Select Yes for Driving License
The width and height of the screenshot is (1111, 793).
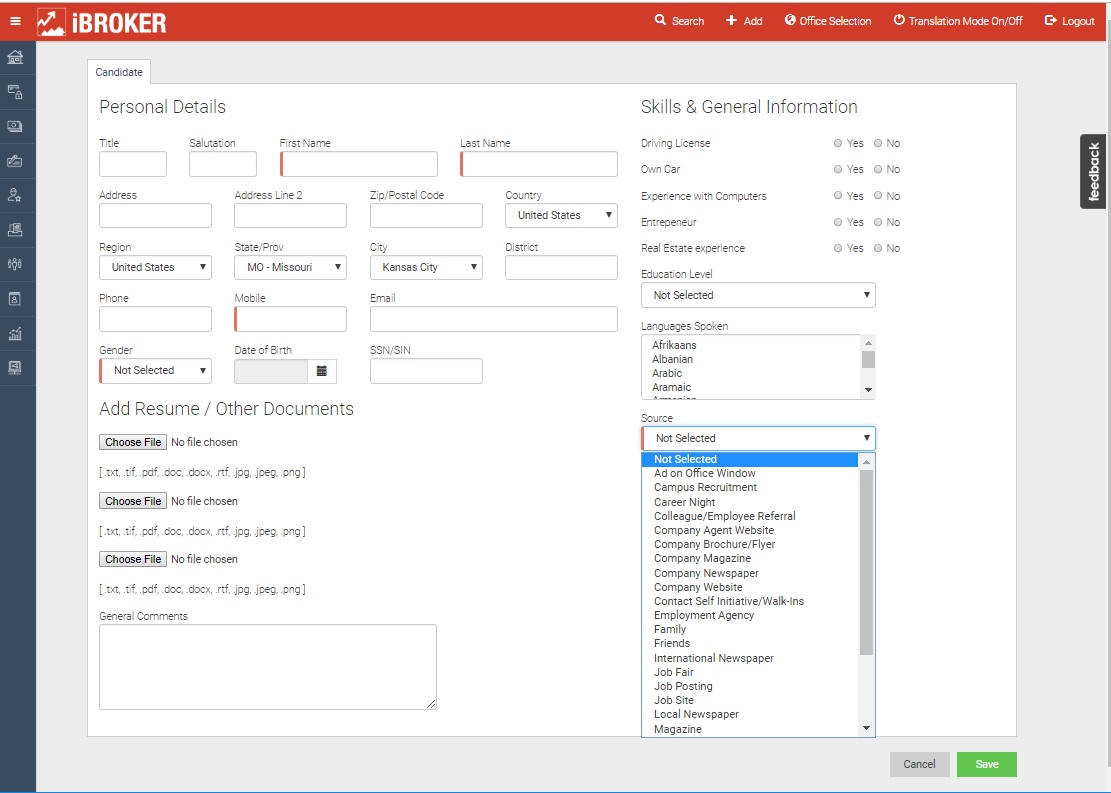(838, 143)
